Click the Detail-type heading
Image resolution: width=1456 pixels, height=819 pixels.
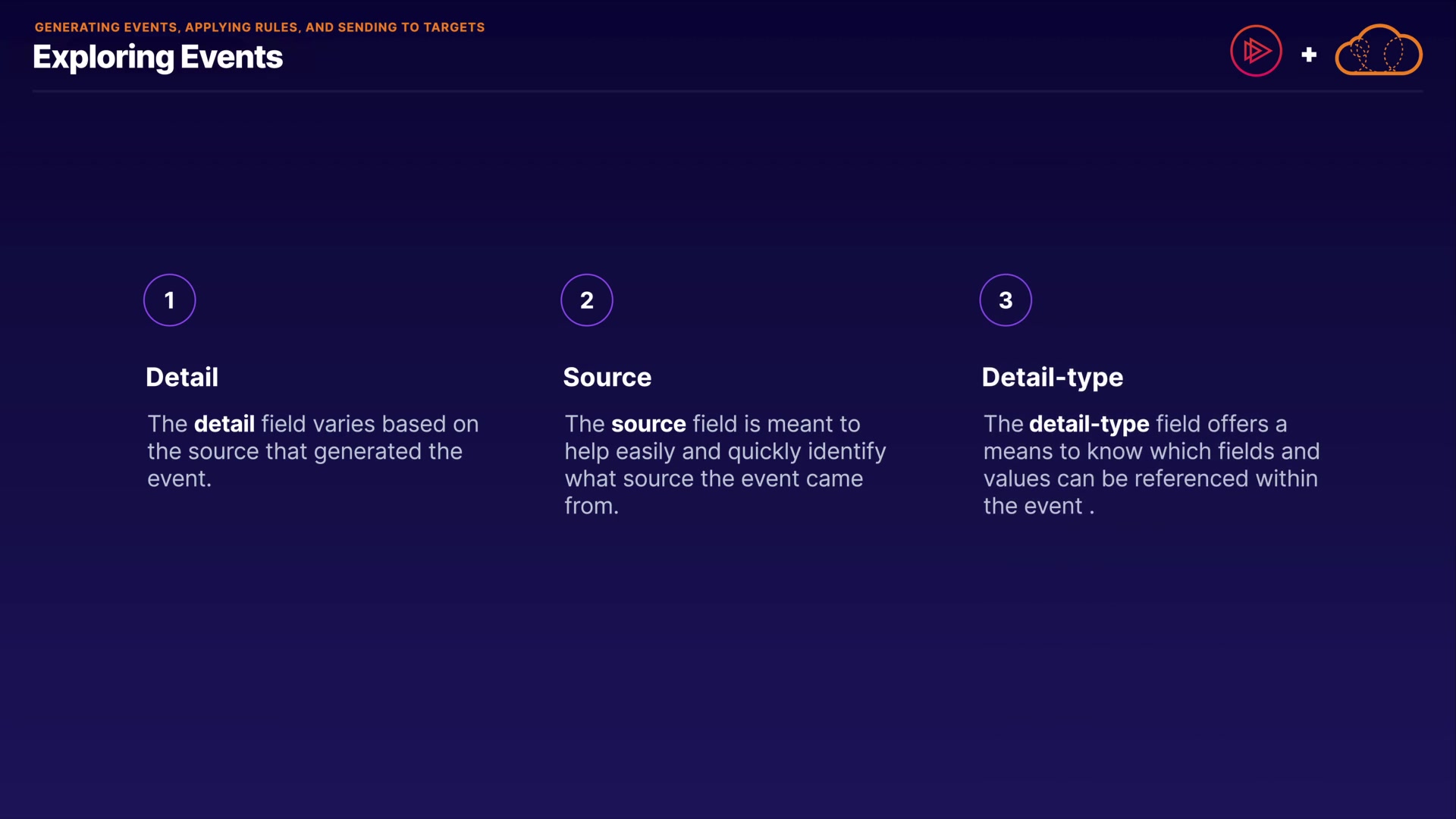point(1052,377)
